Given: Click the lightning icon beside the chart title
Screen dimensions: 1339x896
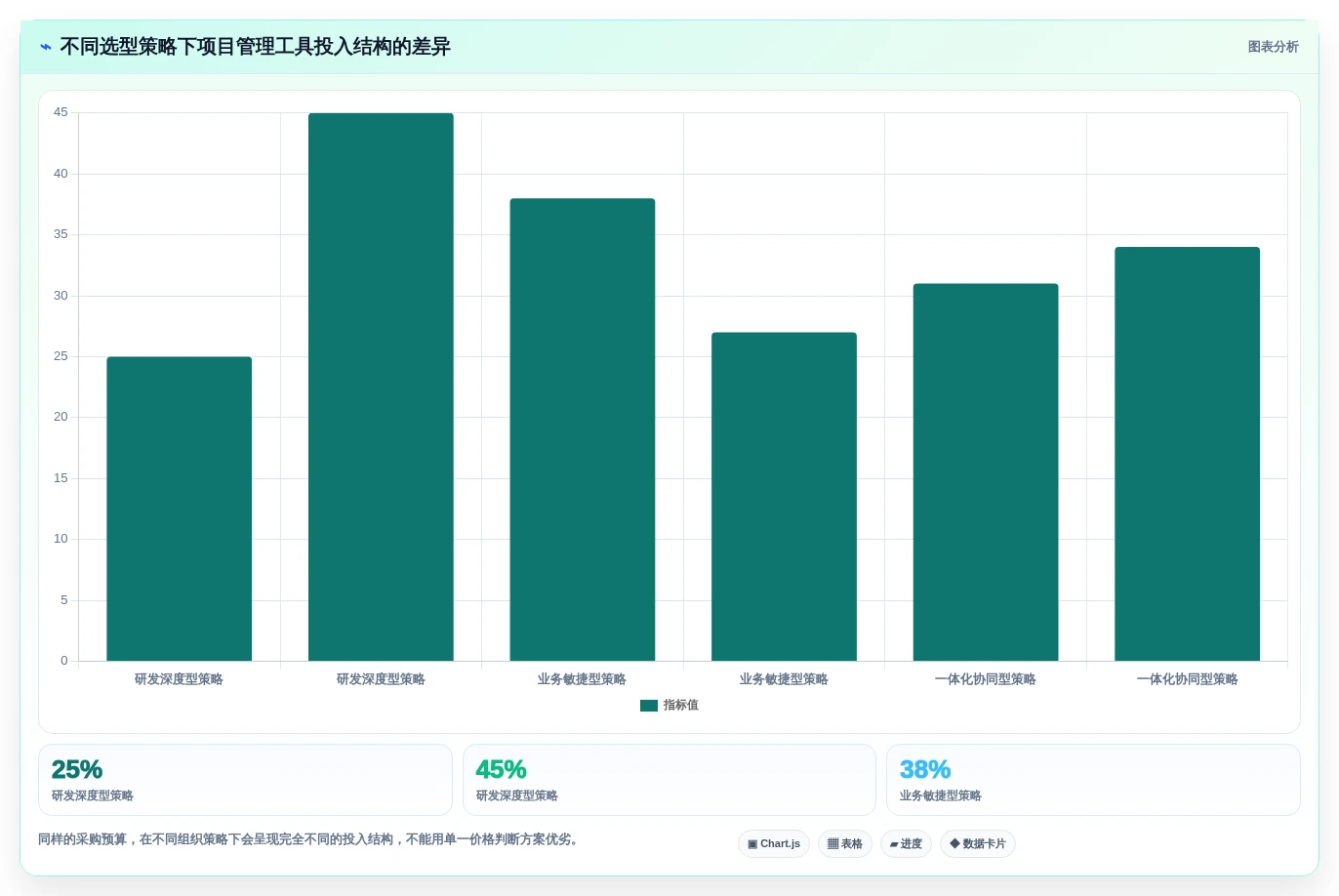Looking at the screenshot, I should 46,47.
